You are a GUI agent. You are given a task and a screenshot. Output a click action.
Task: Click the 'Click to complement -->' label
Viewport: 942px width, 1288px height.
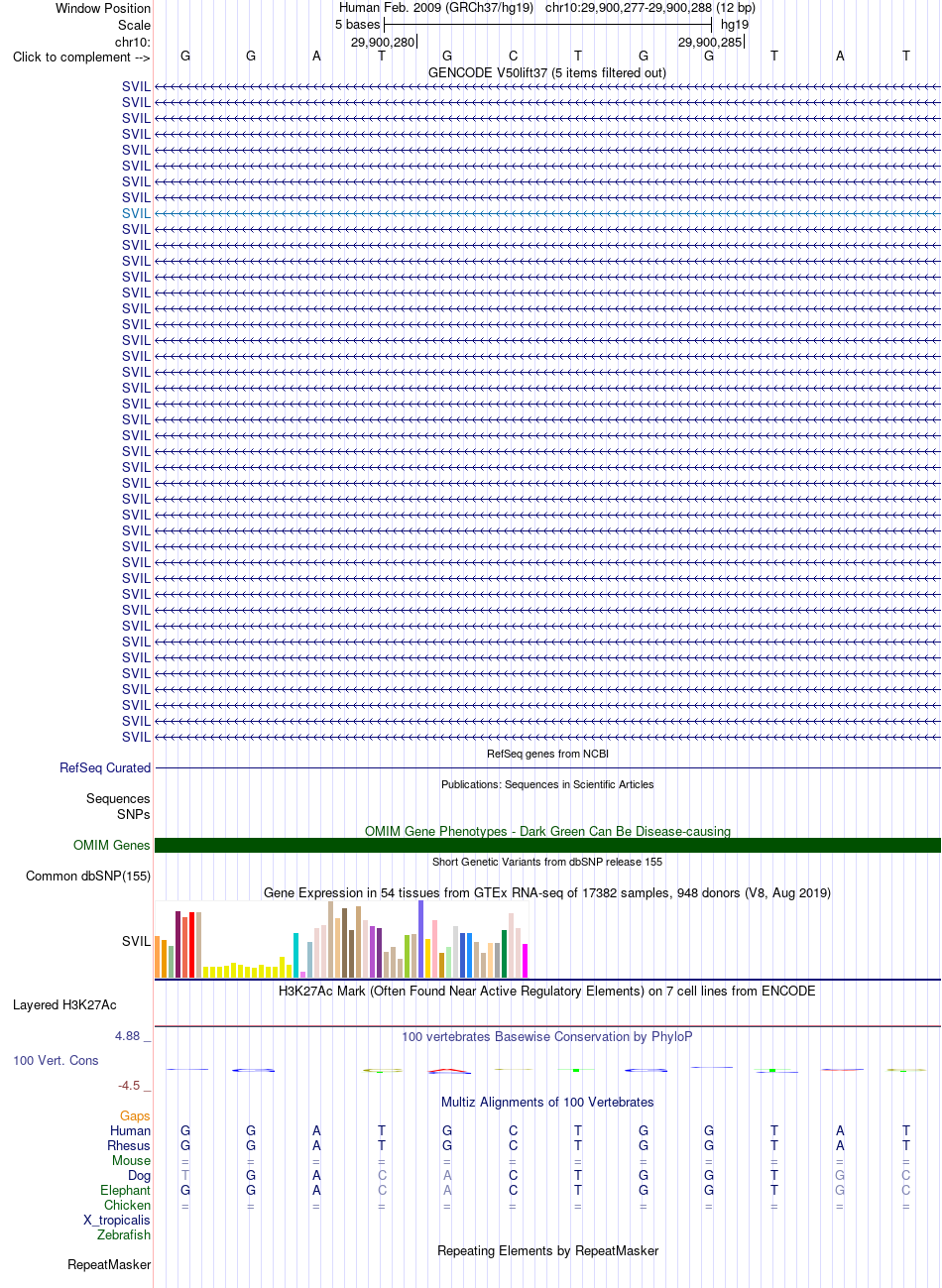[81, 57]
